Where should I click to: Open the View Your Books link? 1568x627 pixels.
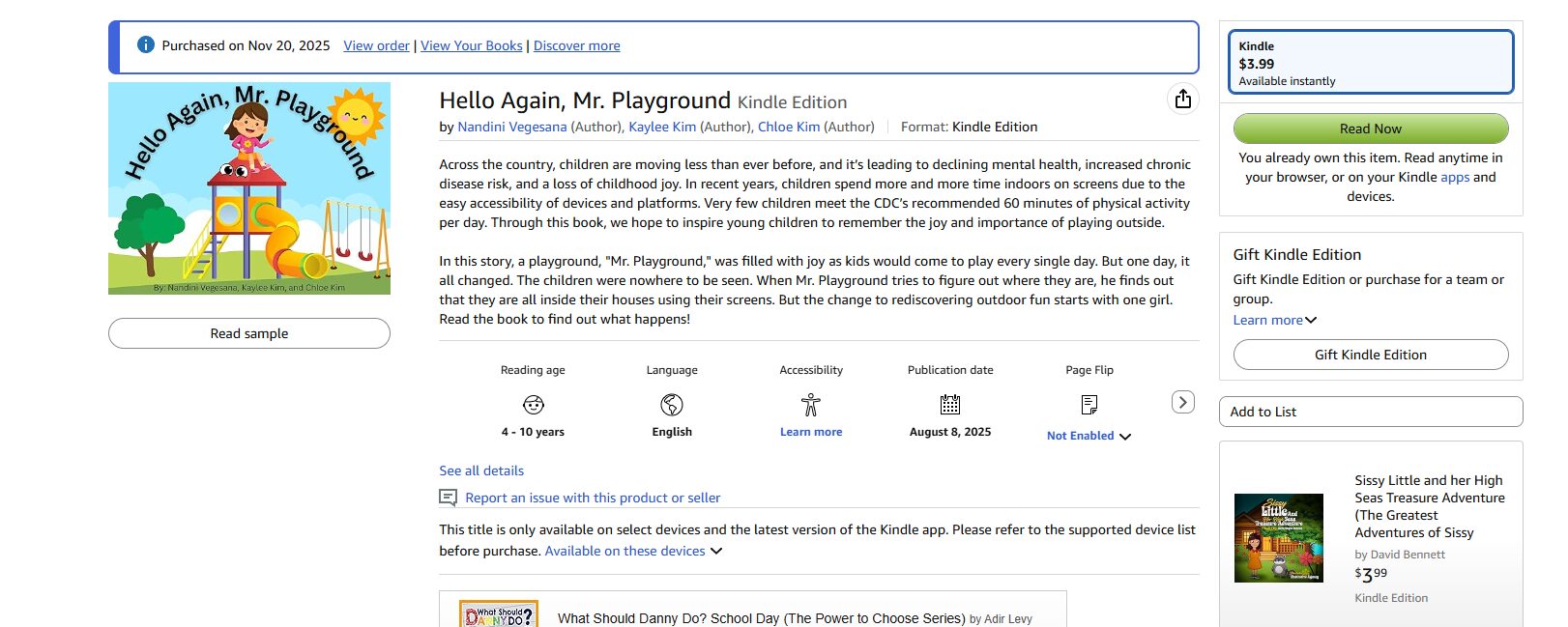(471, 45)
